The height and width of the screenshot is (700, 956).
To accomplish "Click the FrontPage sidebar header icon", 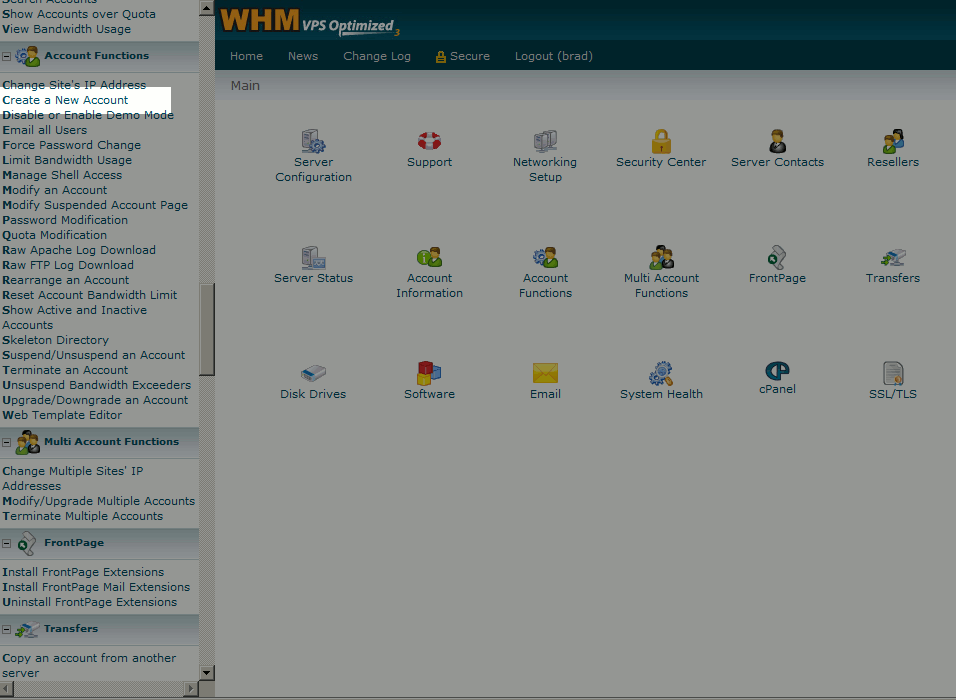I will pyautogui.click(x=27, y=543).
